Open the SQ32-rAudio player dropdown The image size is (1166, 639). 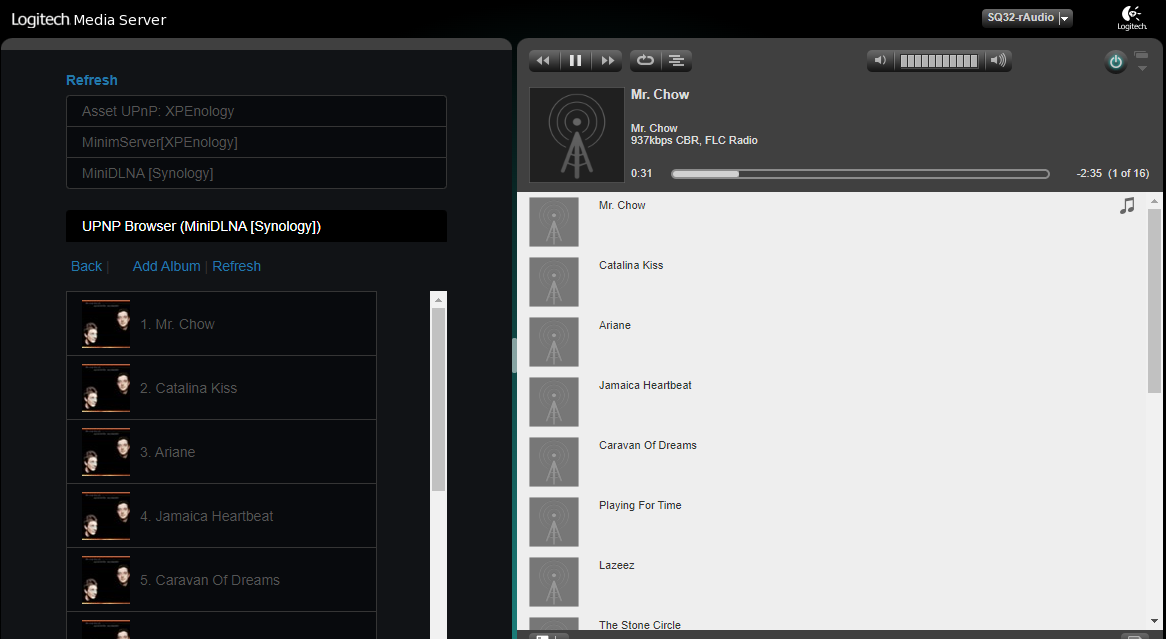[x=1027, y=18]
